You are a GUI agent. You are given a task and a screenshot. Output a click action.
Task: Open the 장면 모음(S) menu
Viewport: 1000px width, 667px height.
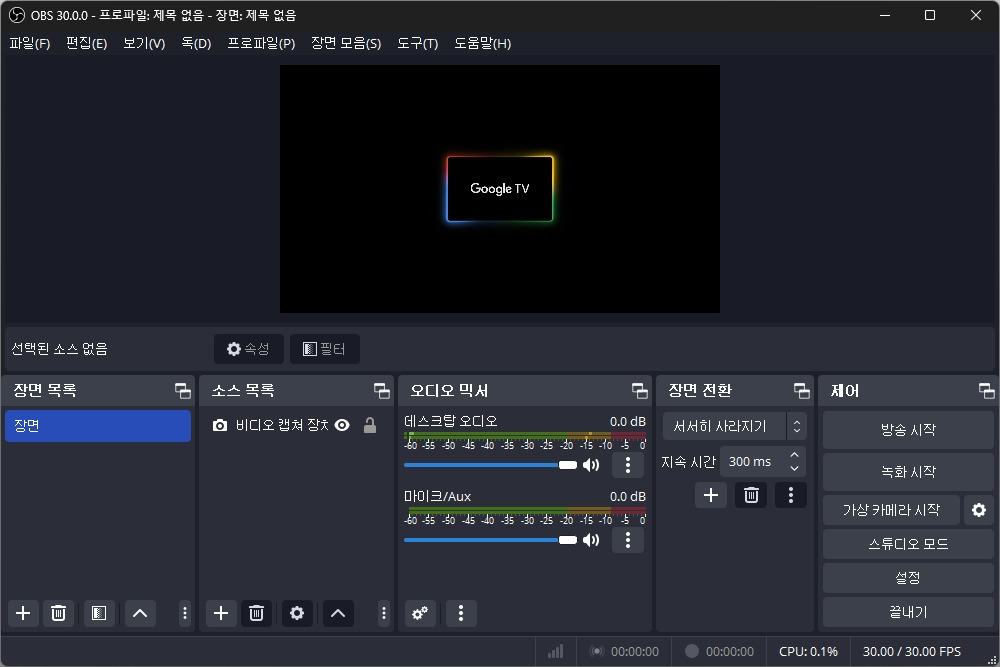pos(346,43)
